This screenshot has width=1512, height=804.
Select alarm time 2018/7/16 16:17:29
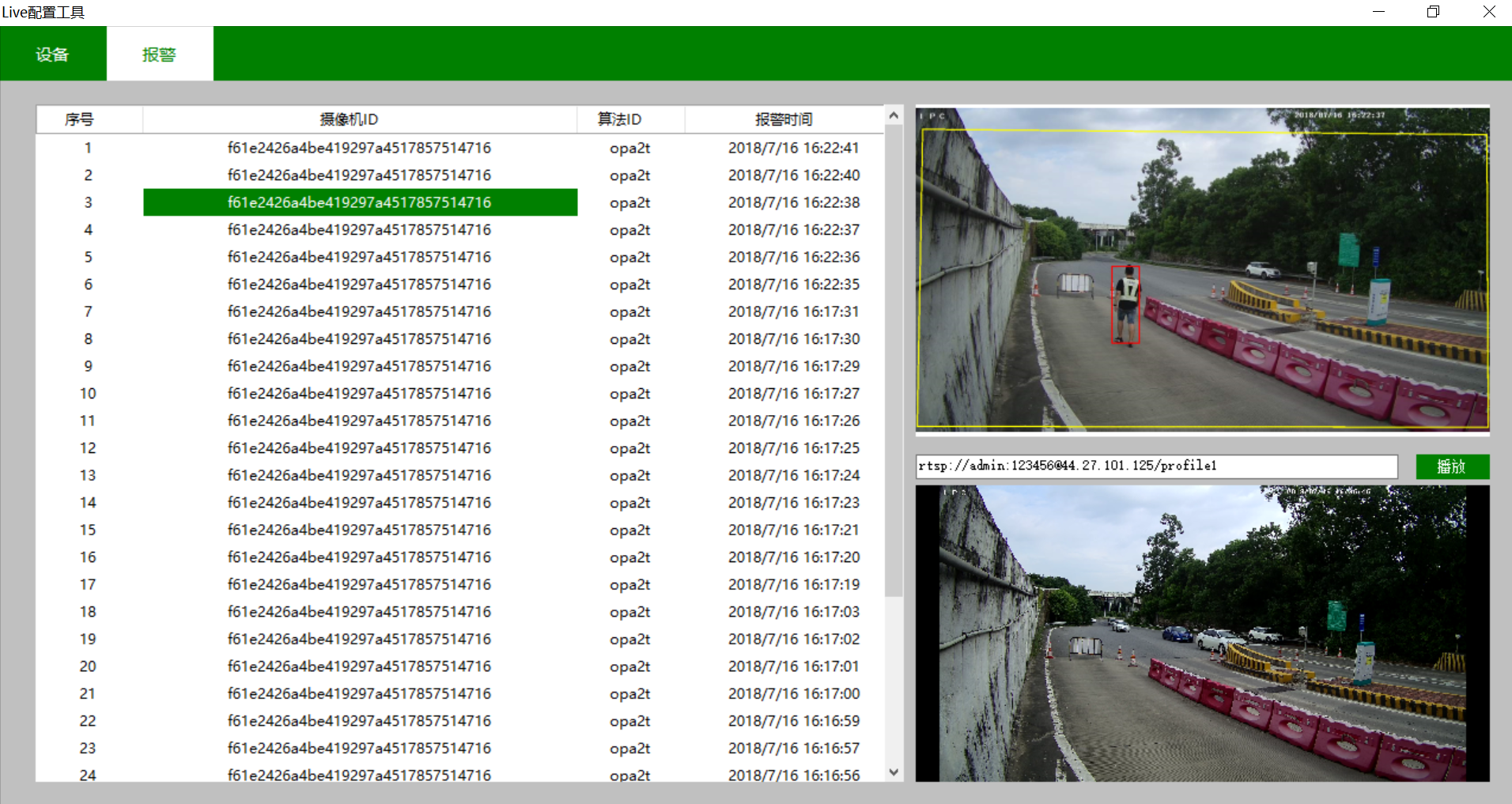tap(794, 366)
